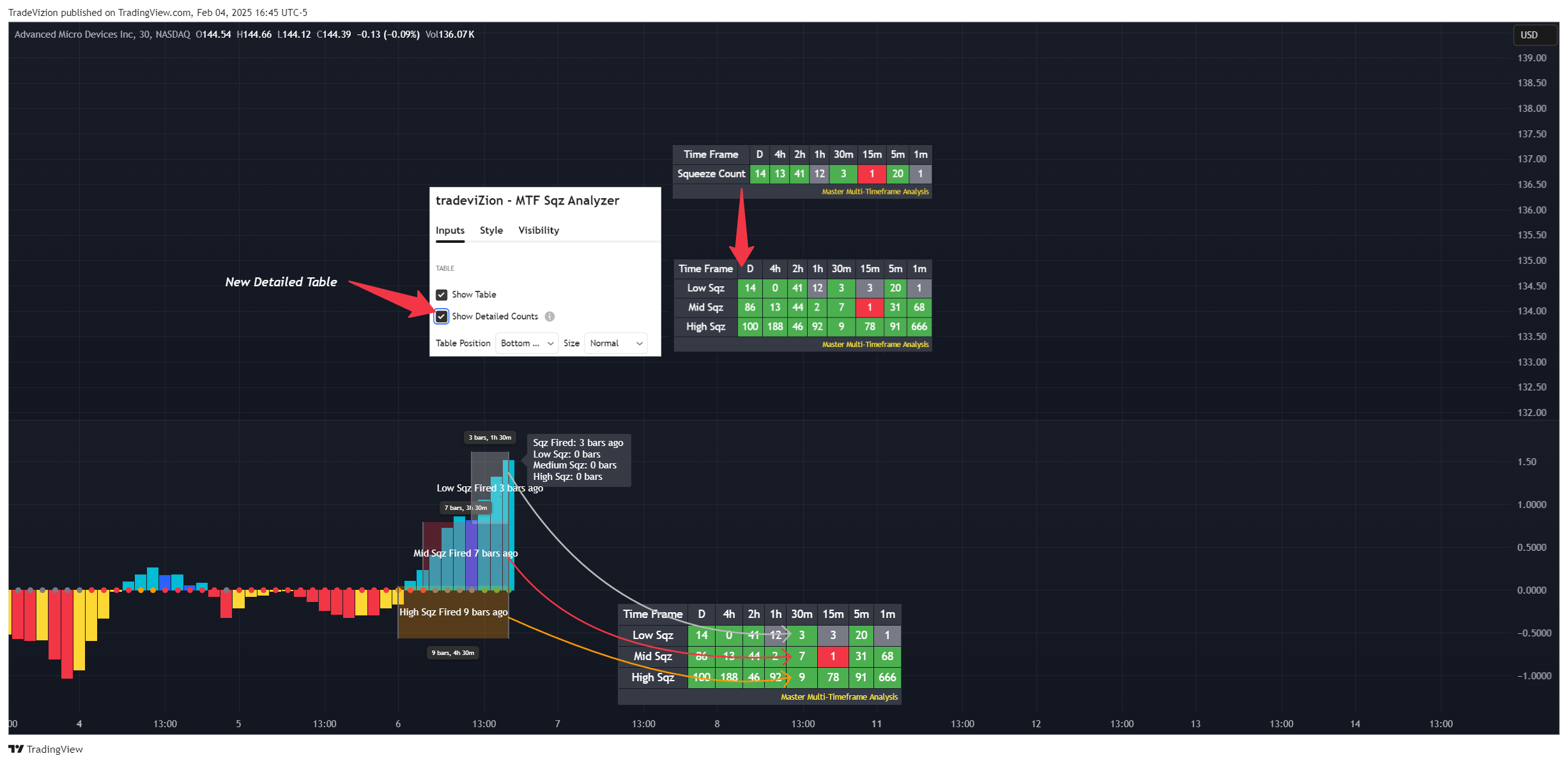The width and height of the screenshot is (1568, 763).
Task: Click the 1.50 indicator scale label
Action: [1526, 462]
